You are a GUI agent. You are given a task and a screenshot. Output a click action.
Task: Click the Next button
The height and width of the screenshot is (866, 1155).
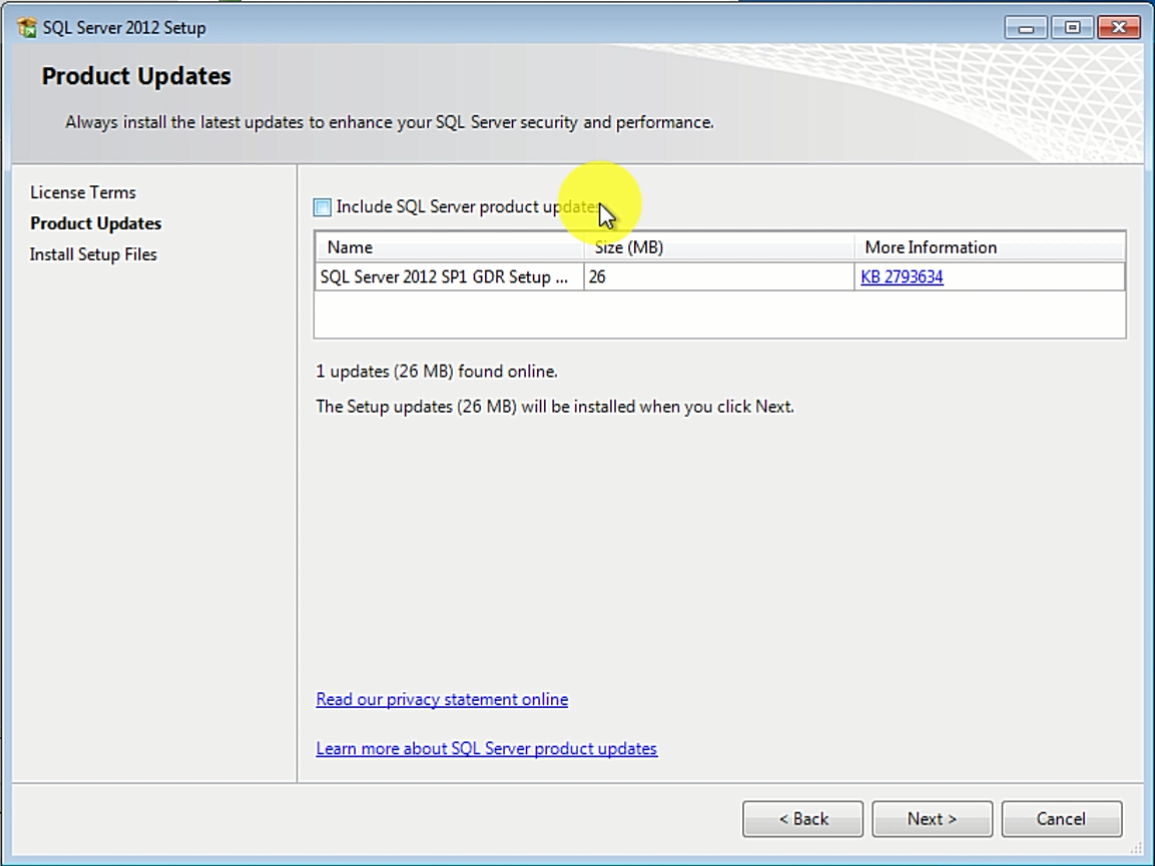pyautogui.click(x=932, y=819)
